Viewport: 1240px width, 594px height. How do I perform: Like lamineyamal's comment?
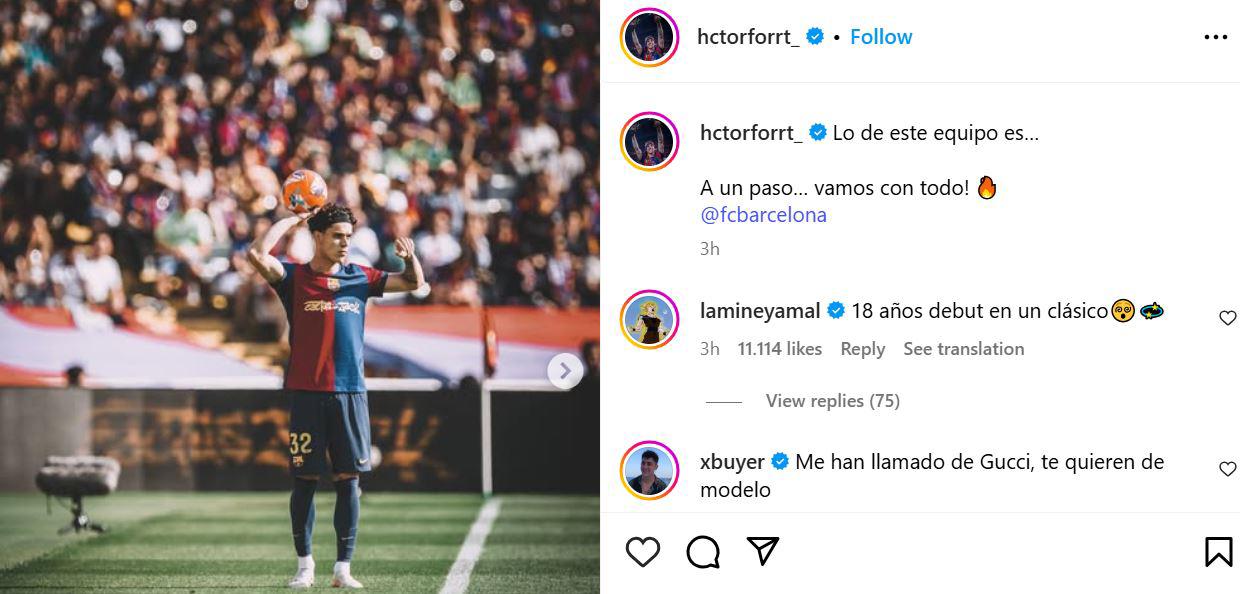(x=1227, y=318)
